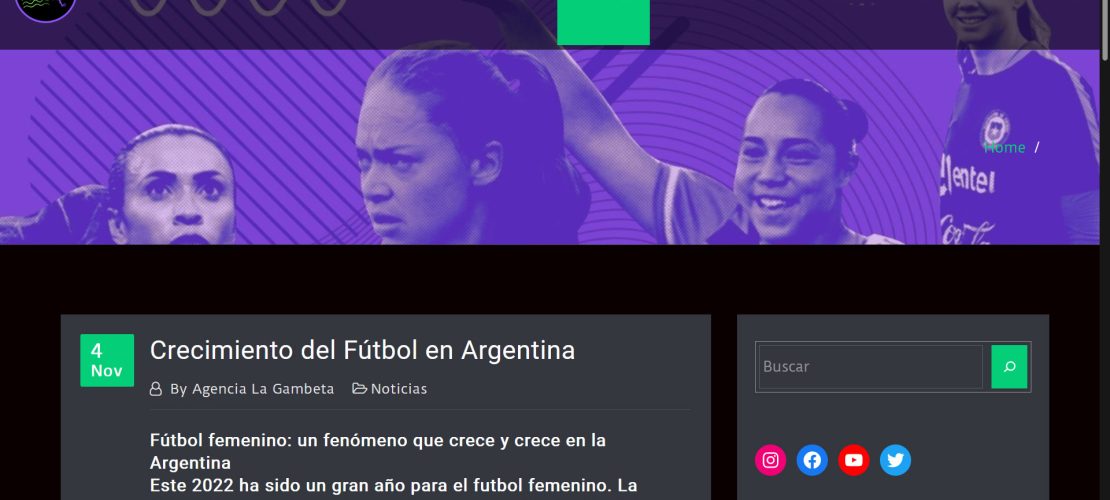Viewport: 1110px width, 500px height.
Task: Click the site logo in header corner
Action: pos(45,10)
